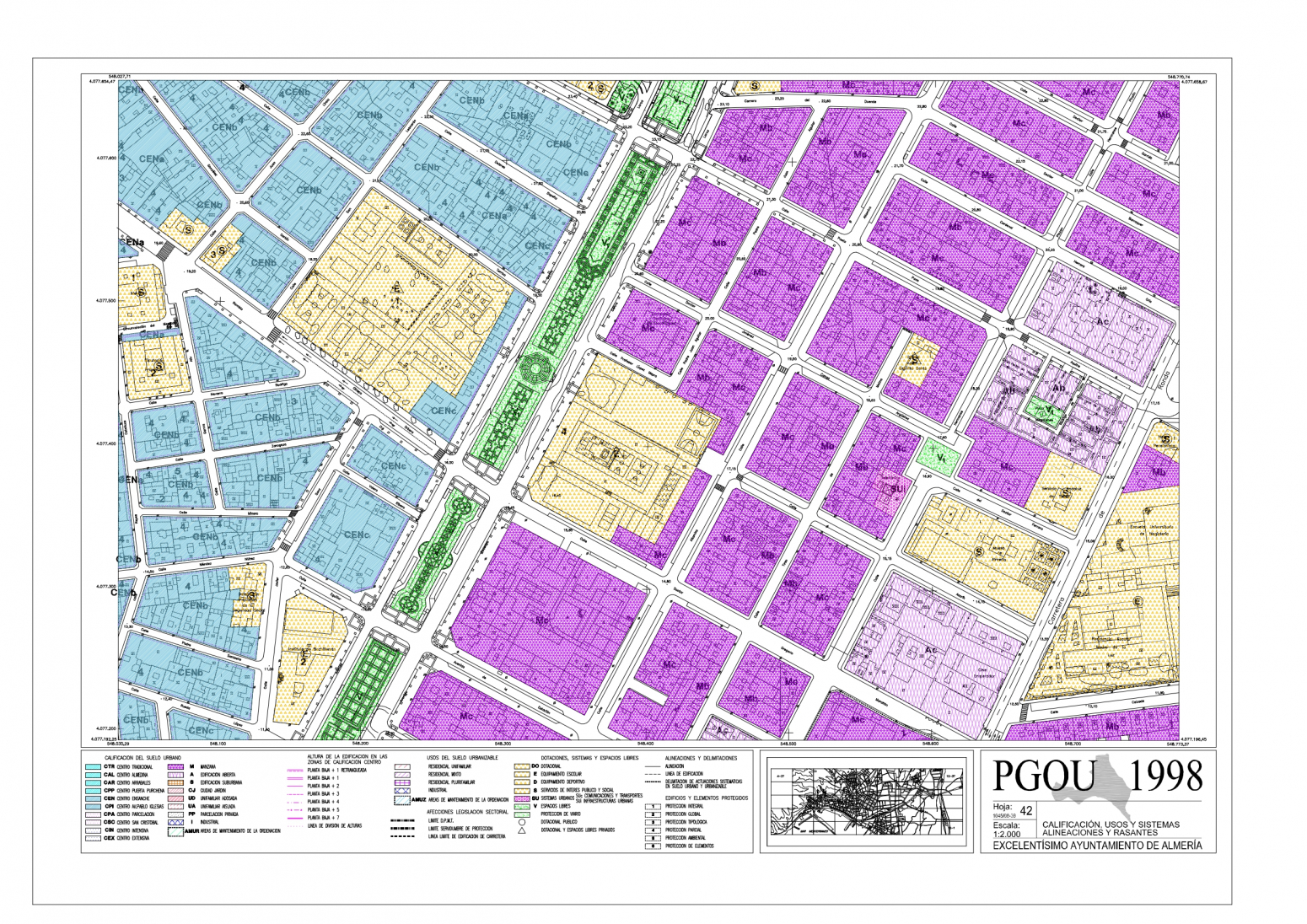1307x924 pixels.
Task: Click the Planta Baja + 7 line sample
Action: click(x=295, y=818)
